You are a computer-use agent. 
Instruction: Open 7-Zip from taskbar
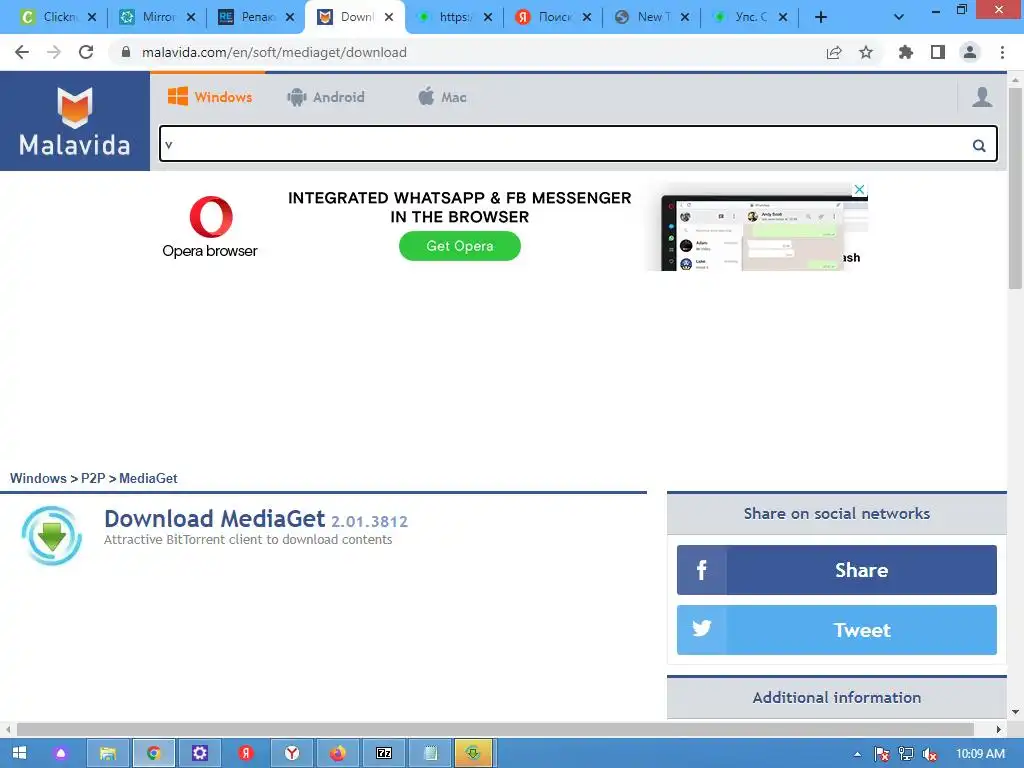click(384, 753)
